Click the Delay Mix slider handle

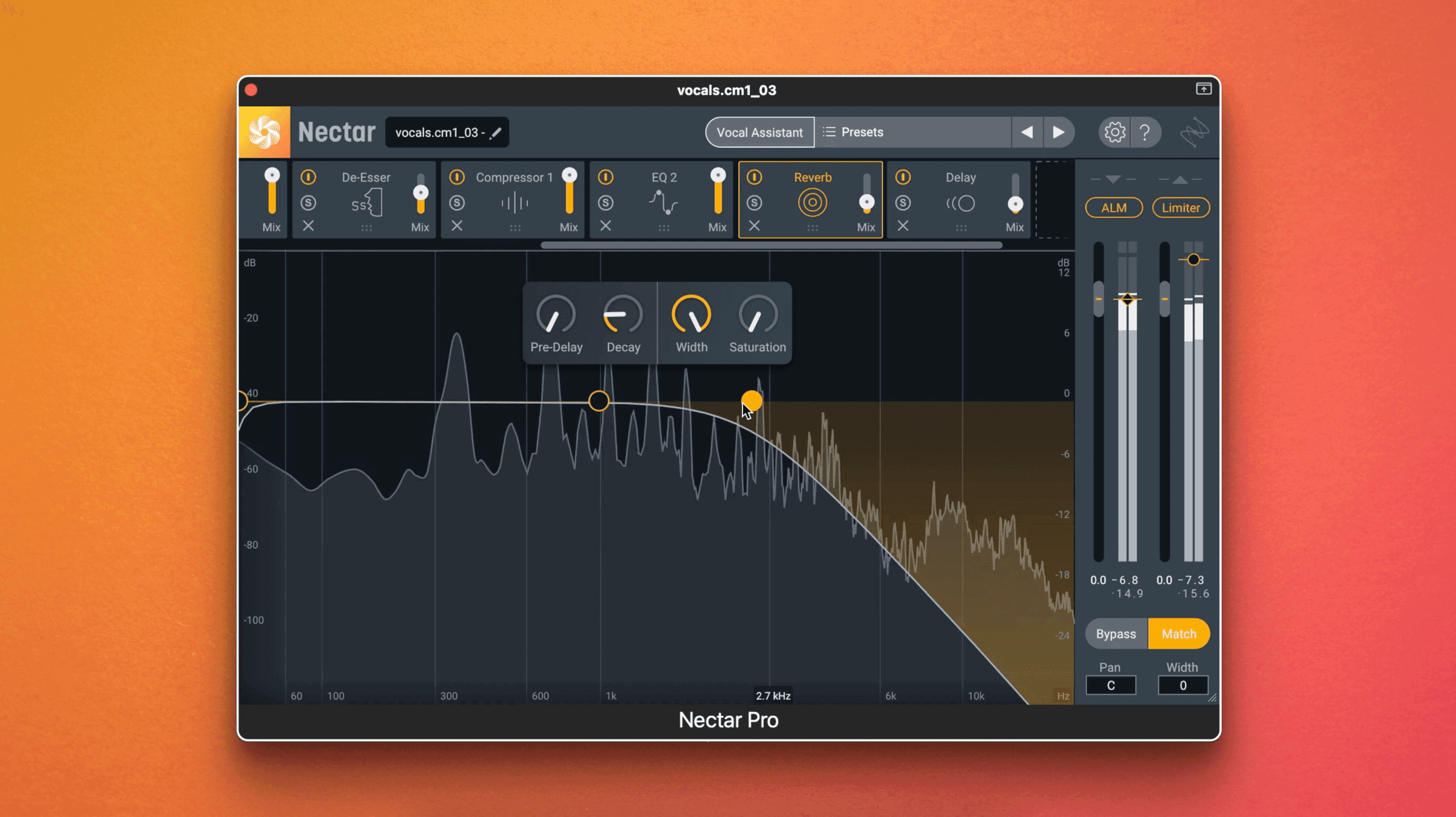pos(1015,204)
